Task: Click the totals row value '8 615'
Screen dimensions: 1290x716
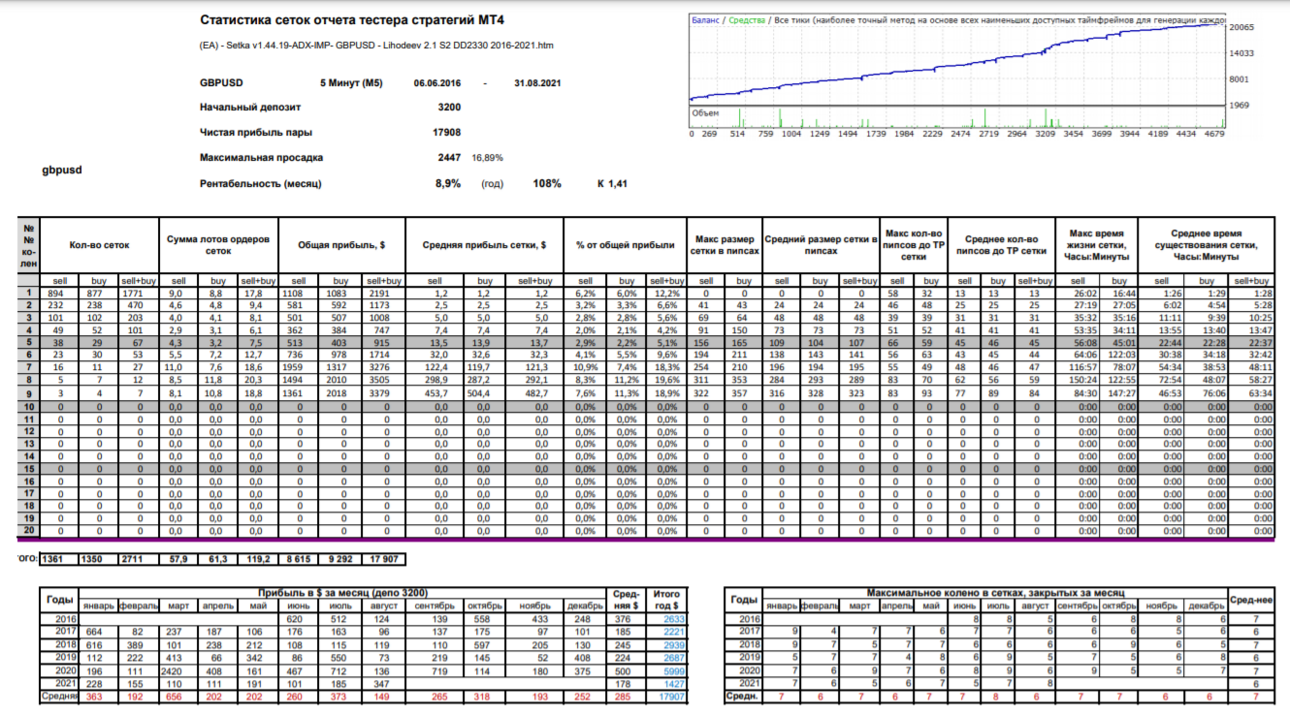Action: tap(301, 559)
